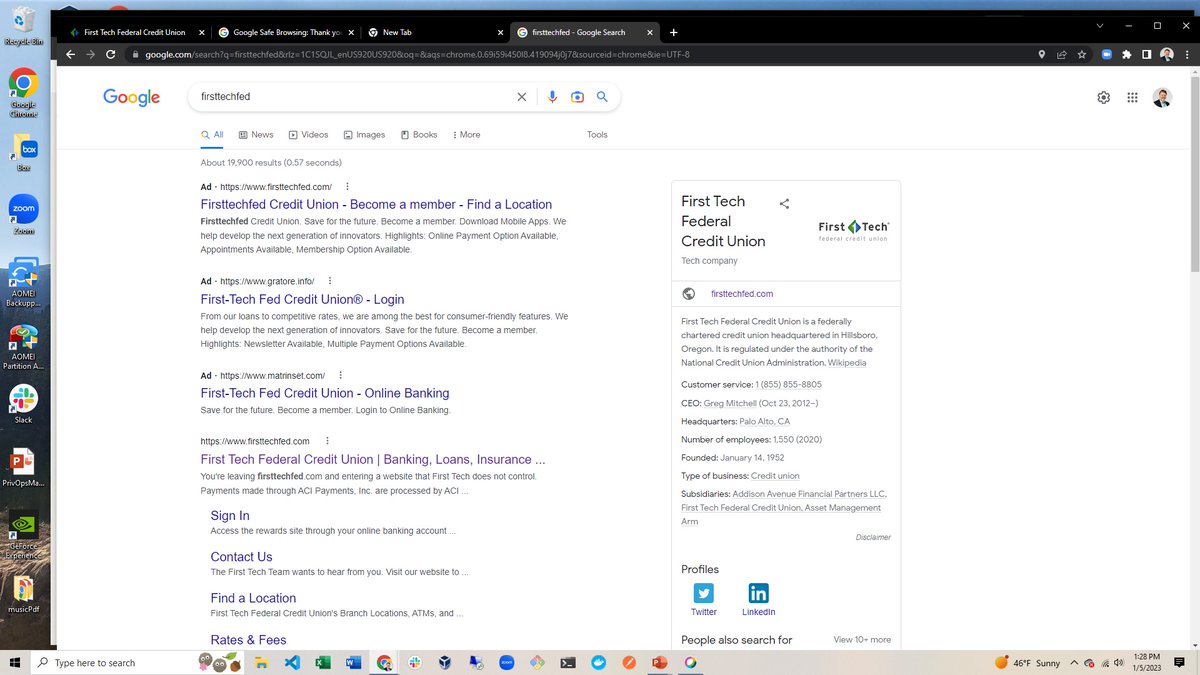The width and height of the screenshot is (1200, 675).
Task: Open Chrome's customize menu via three vertical dots
Action: coord(1188,55)
